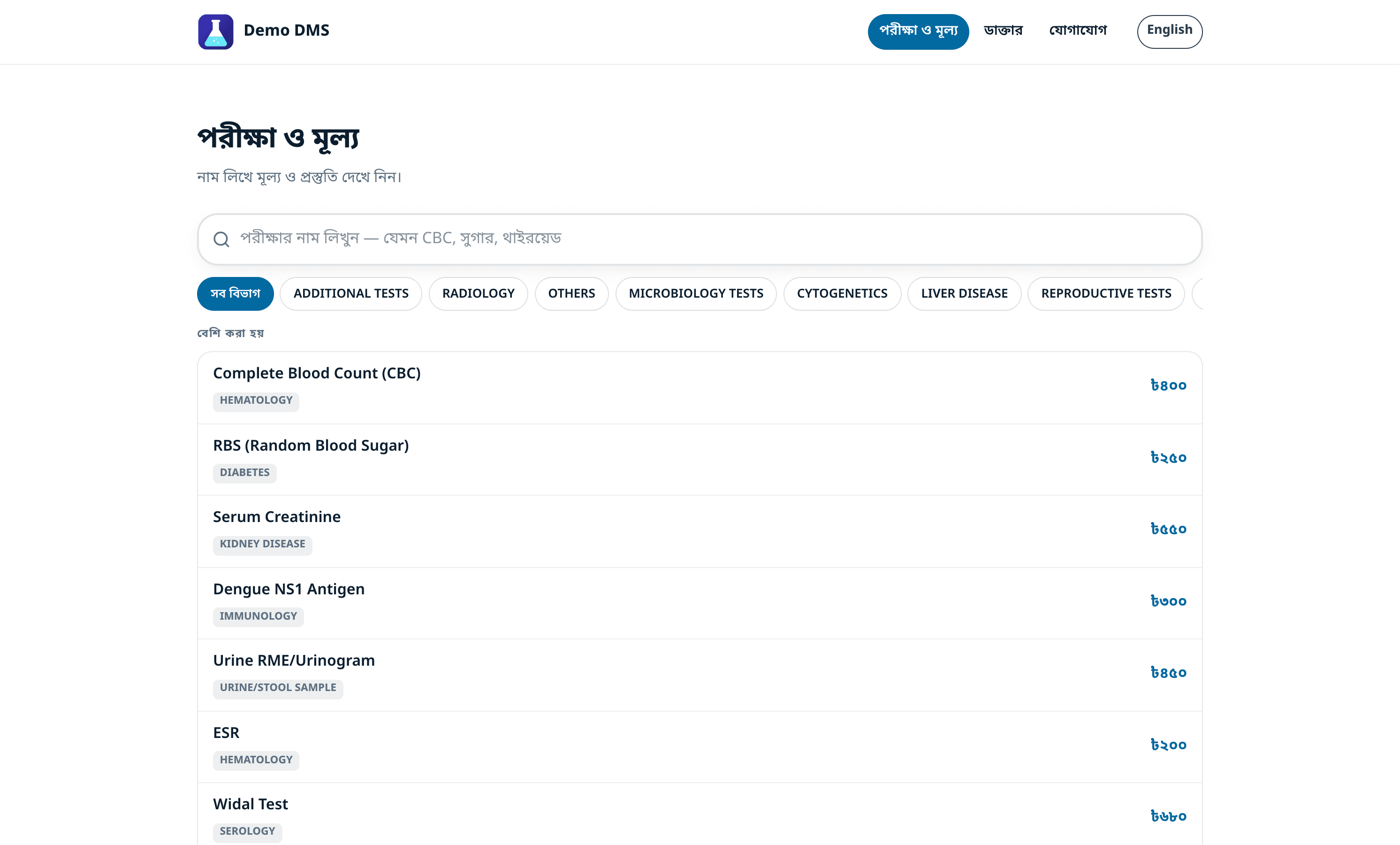Open the Serum Creatinine test
This screenshot has height=845, width=1400.
click(x=700, y=531)
